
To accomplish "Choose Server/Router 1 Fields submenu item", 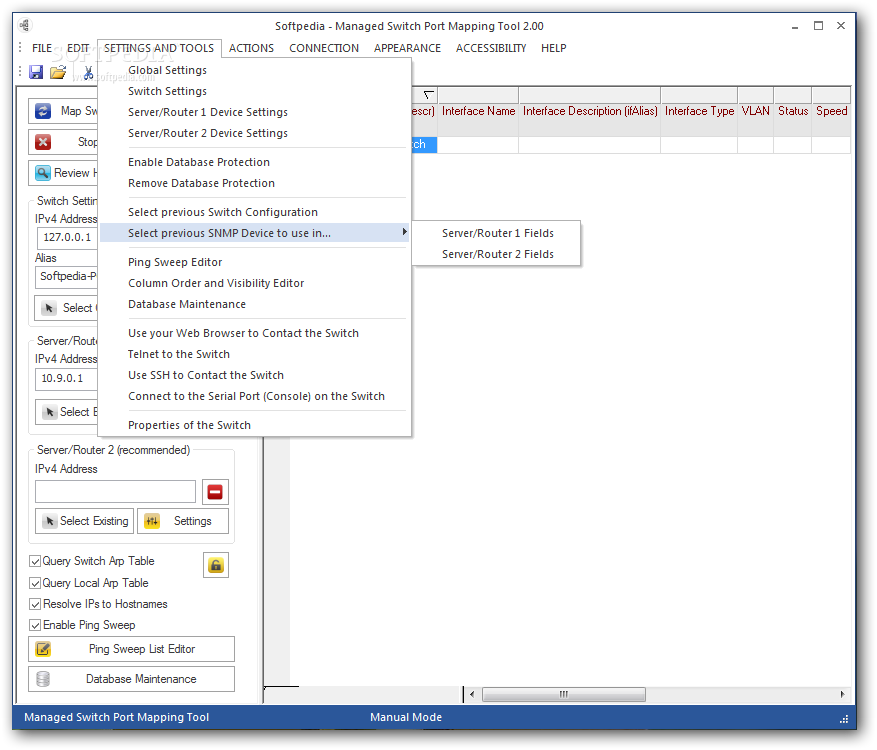I will pos(497,233).
